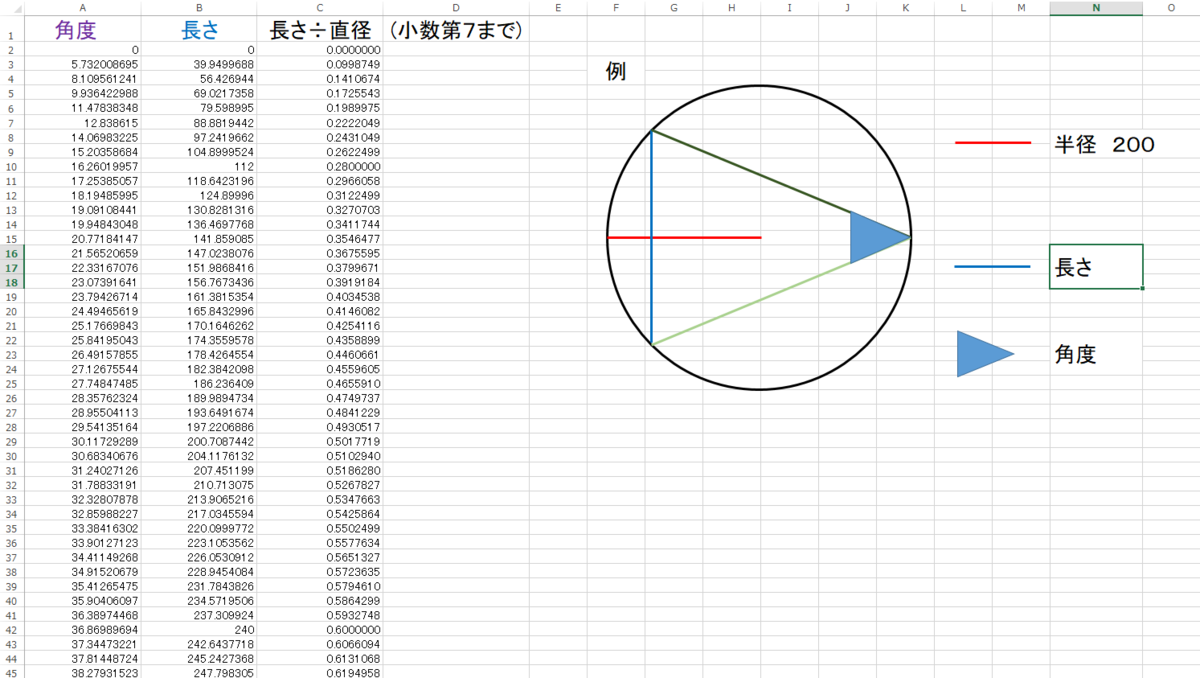Select row 1 header

[x=11, y=30]
